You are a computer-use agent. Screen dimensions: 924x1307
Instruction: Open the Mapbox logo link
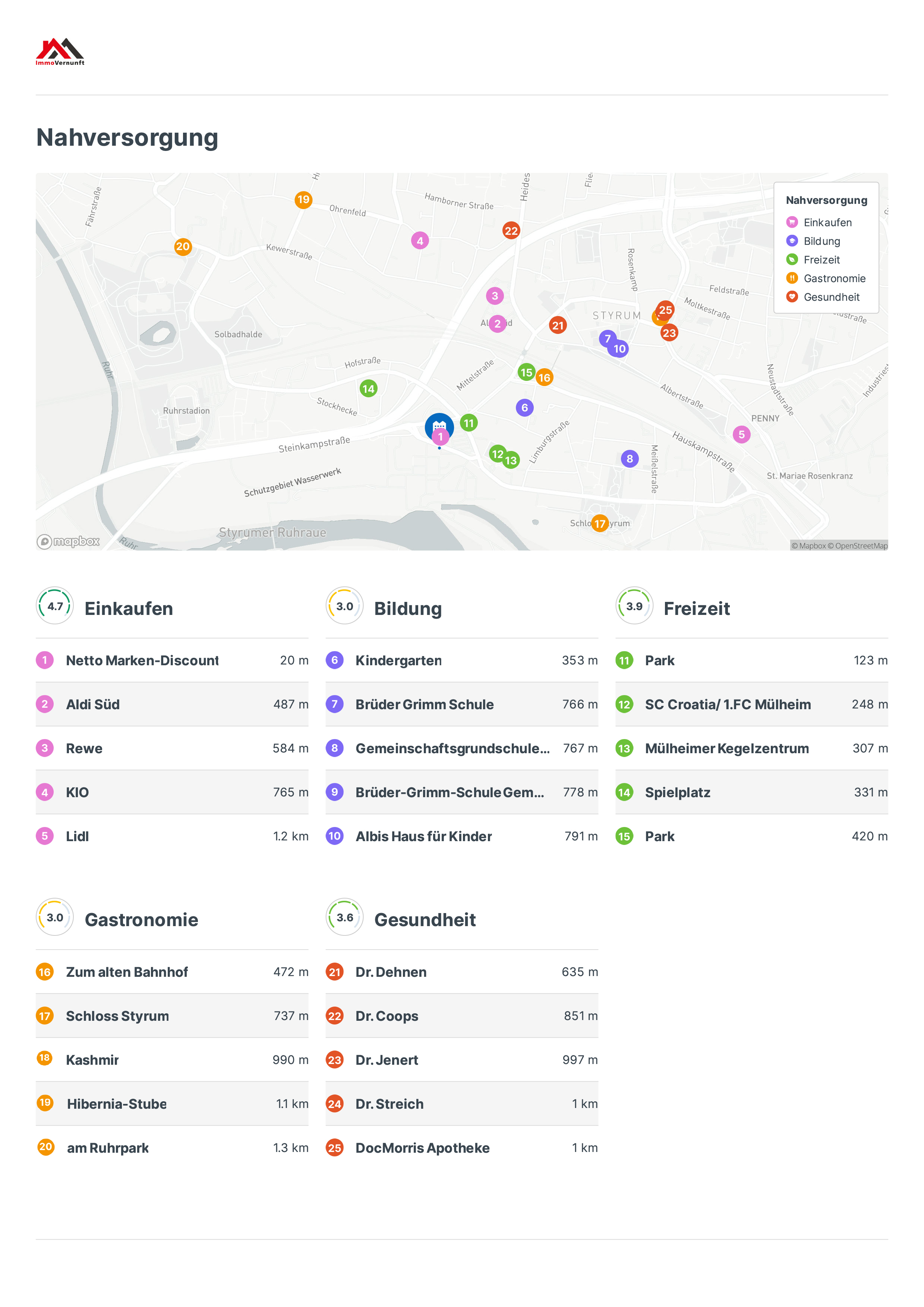[68, 542]
